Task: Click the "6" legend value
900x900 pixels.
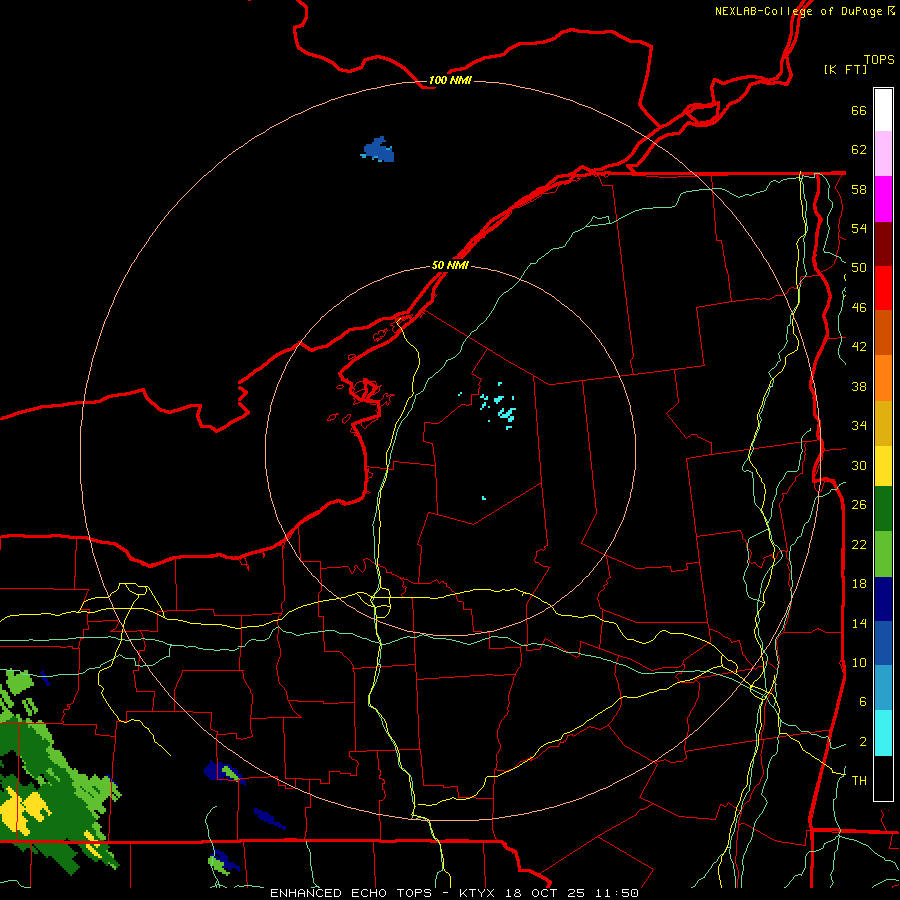Action: coord(863,702)
